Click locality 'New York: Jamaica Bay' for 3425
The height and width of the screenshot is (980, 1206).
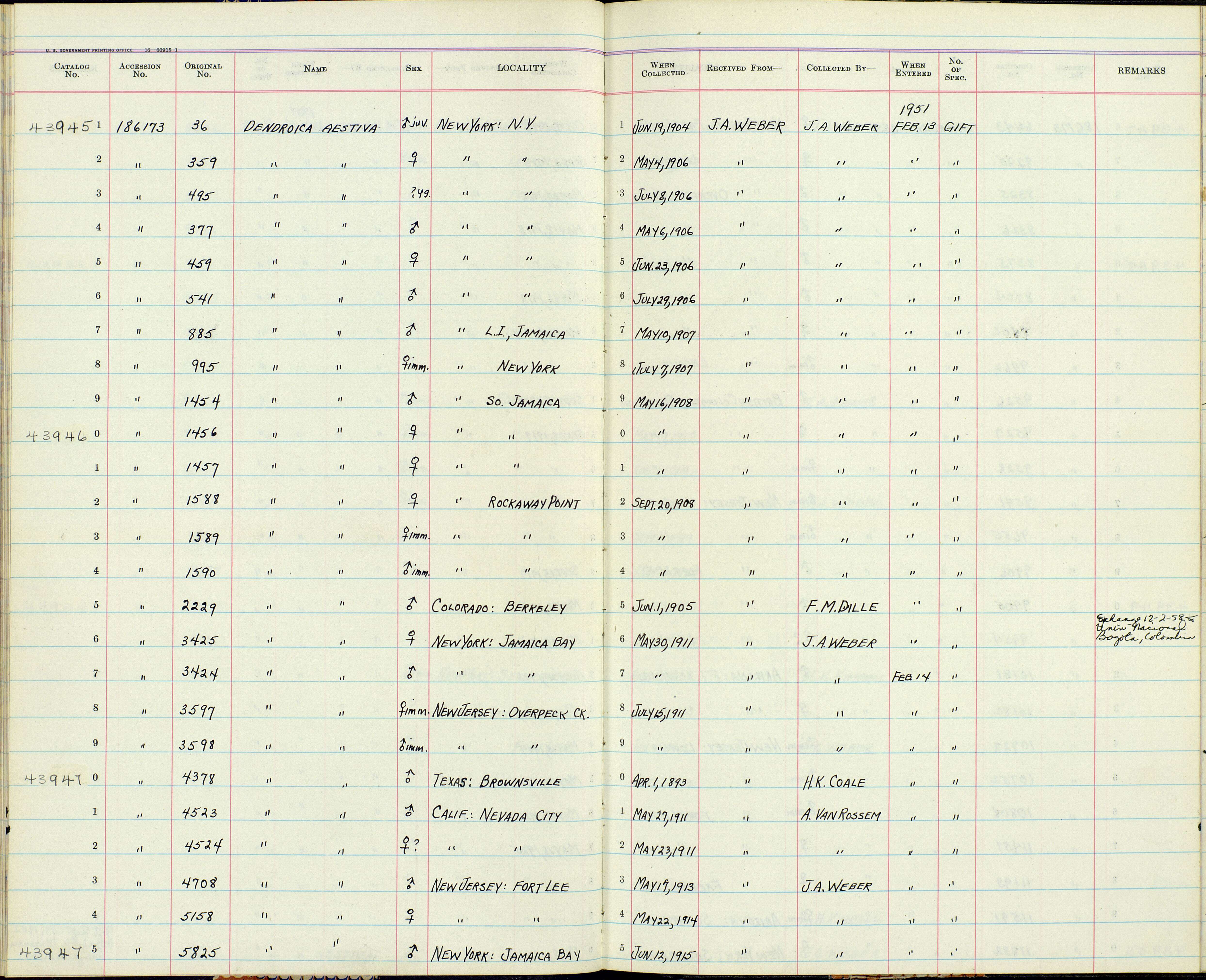click(503, 642)
